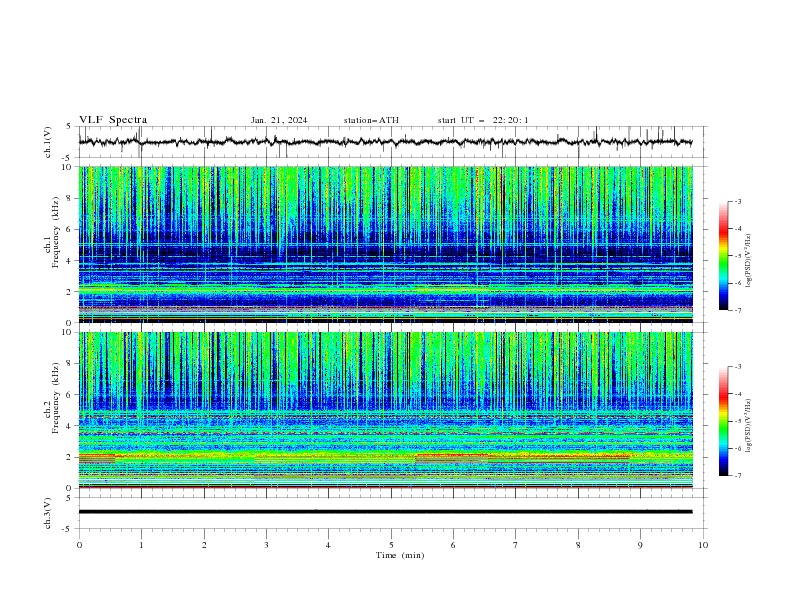Click the ch.2 "Frequency (kHz)" axis label

pos(56,398)
